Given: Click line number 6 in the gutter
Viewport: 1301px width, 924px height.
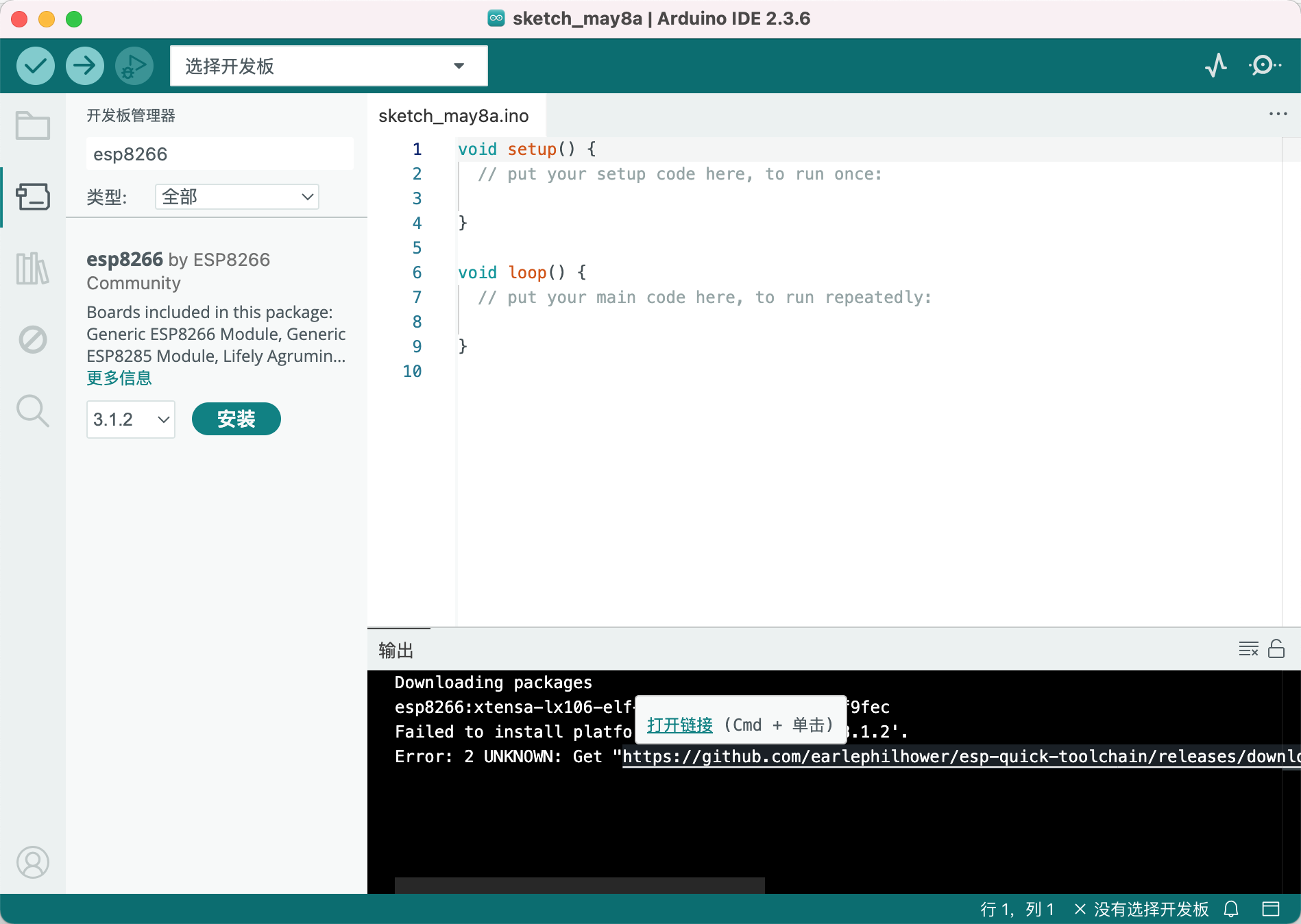Looking at the screenshot, I should tap(417, 273).
